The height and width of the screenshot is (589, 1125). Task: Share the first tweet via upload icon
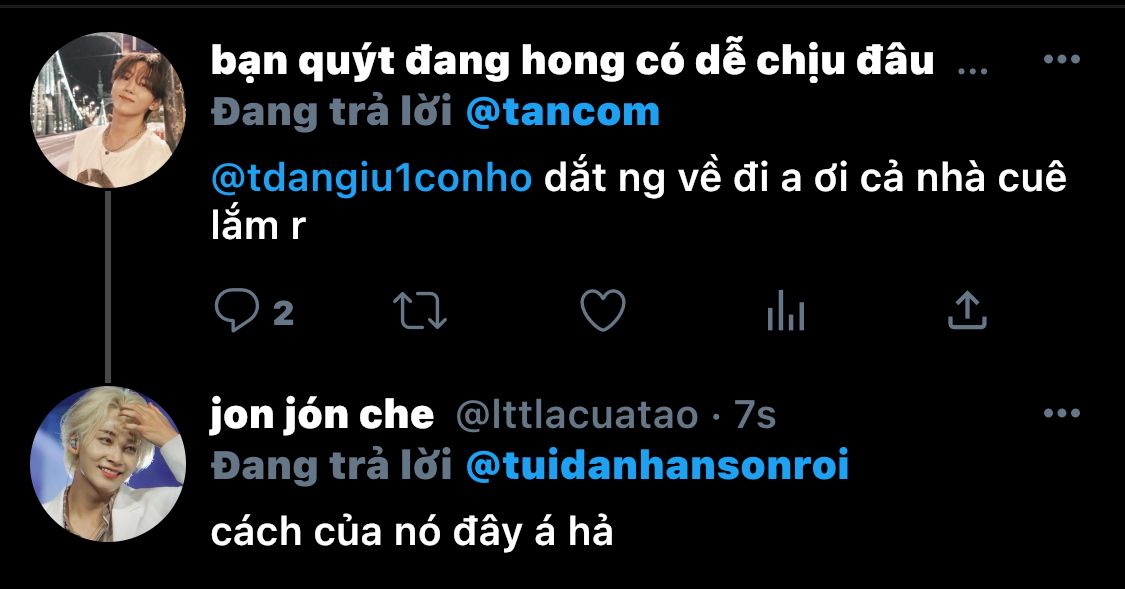pos(967,311)
